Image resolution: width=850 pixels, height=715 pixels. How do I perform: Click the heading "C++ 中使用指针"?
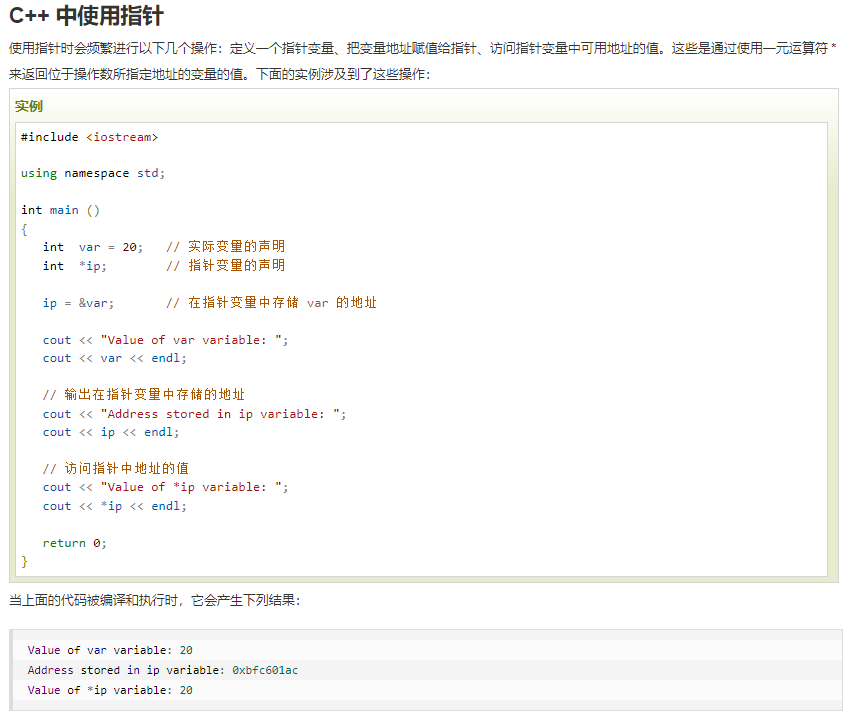[86, 15]
